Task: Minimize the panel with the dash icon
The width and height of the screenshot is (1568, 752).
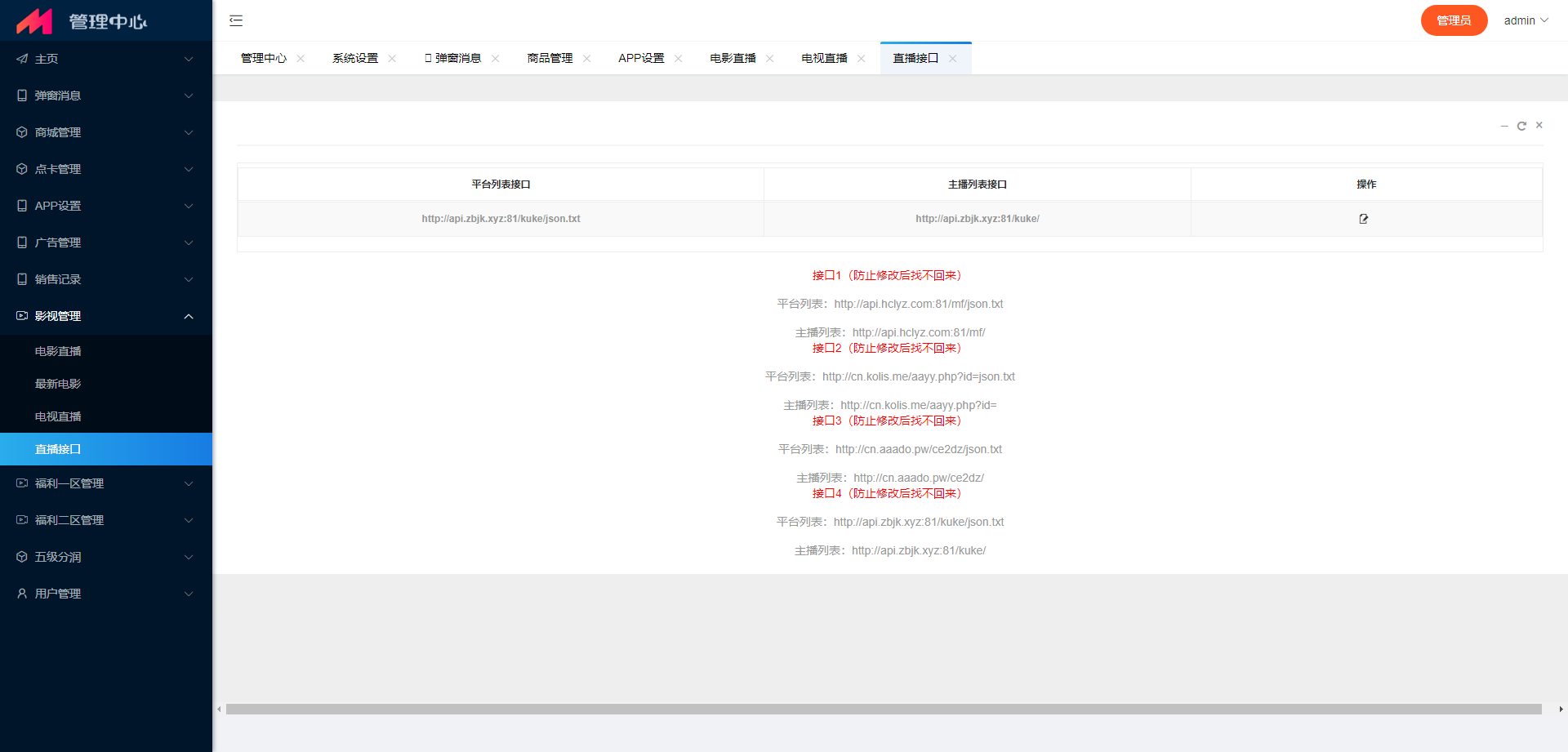Action: (1504, 126)
